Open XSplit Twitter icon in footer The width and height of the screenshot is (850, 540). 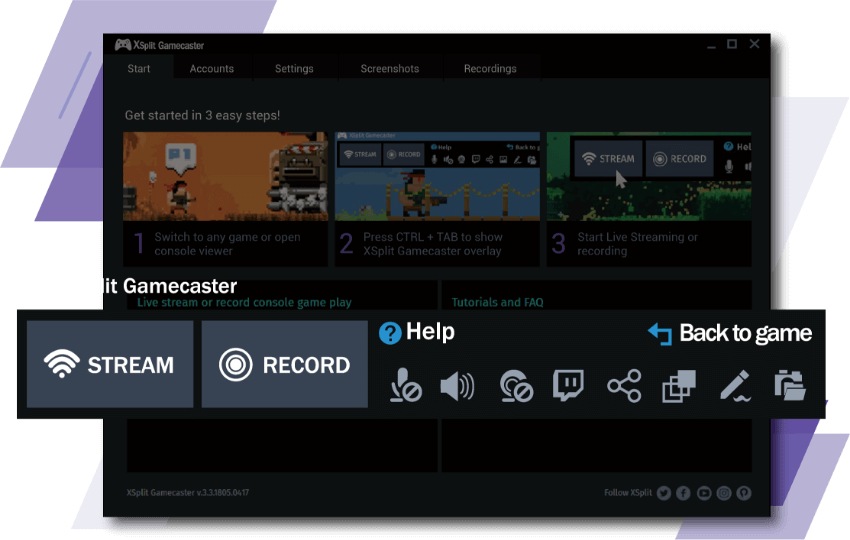point(664,493)
